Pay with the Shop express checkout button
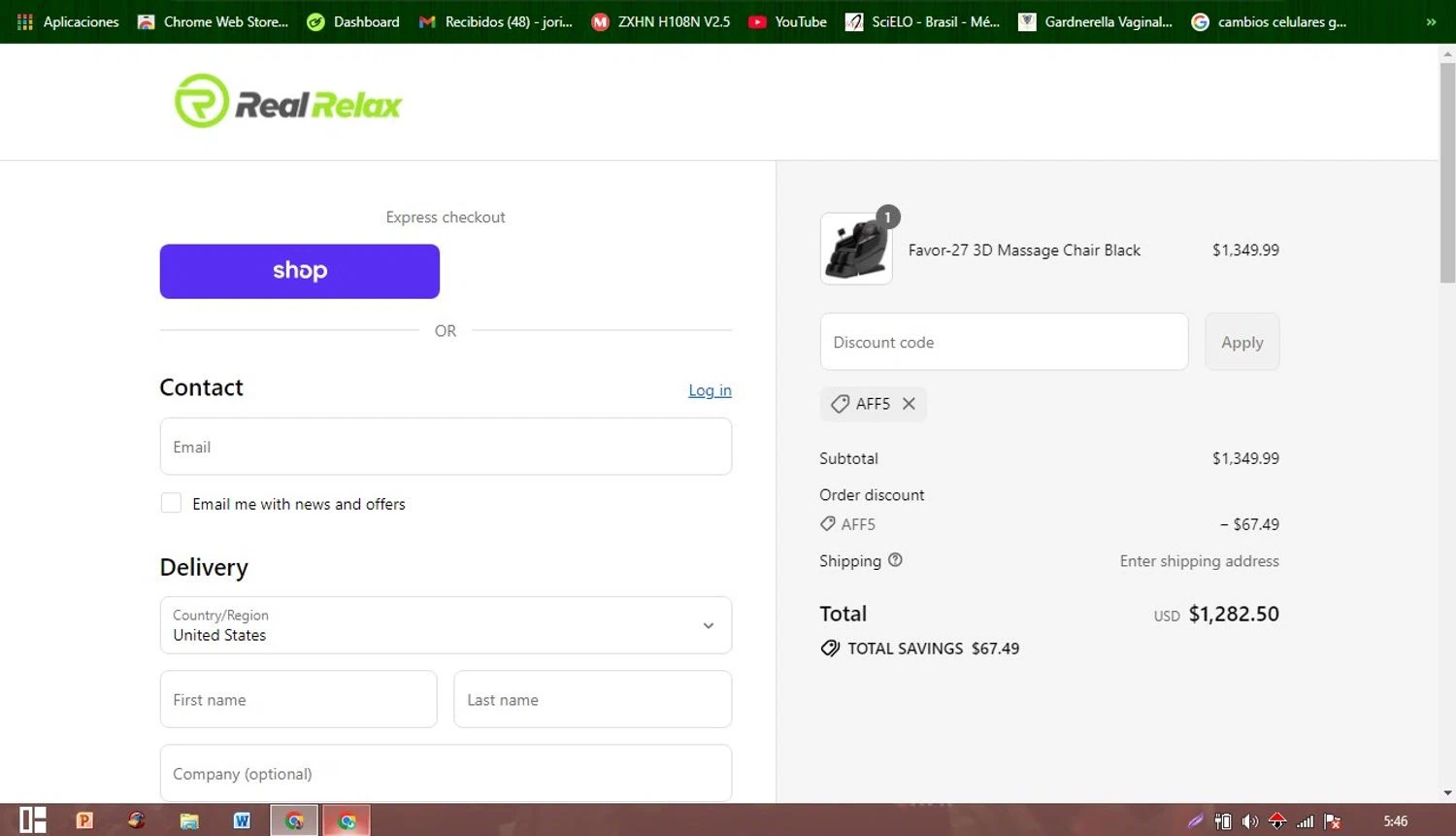The height and width of the screenshot is (836, 1456). [300, 271]
